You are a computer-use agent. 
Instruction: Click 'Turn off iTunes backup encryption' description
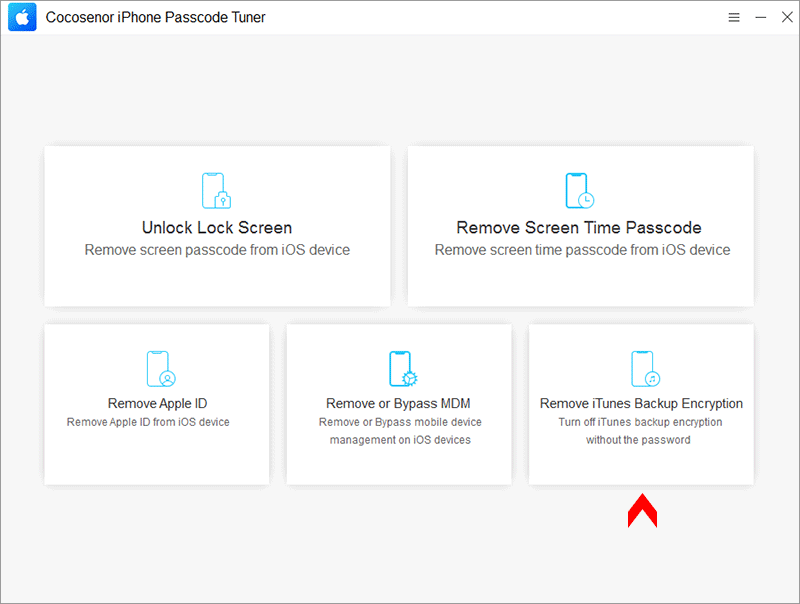pyautogui.click(x=640, y=422)
